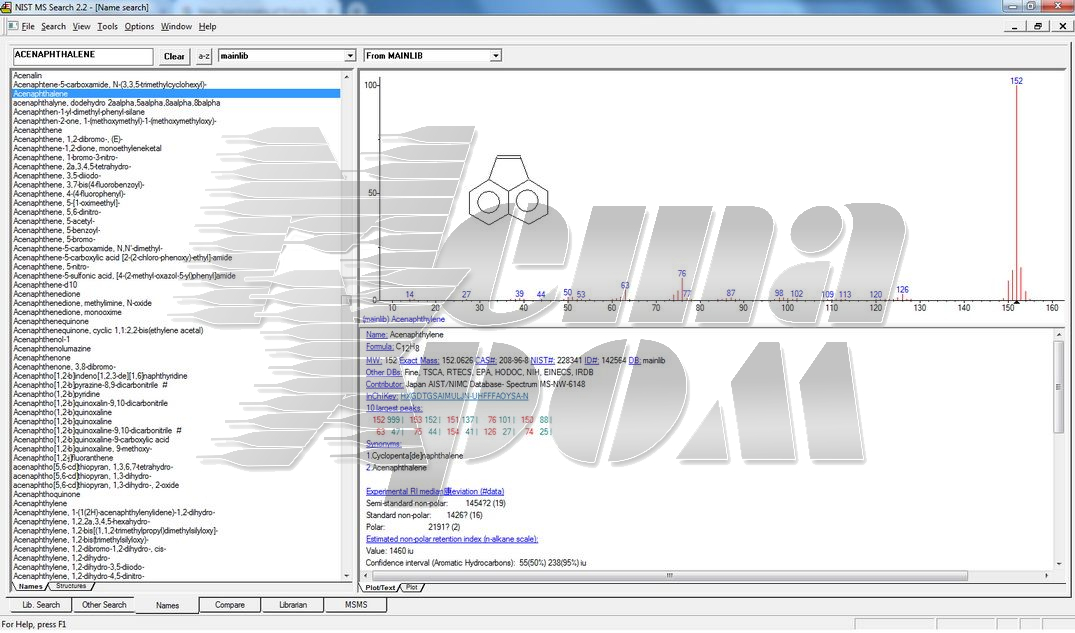
Task: Expand the From MAINLIB dropdown
Action: pyautogui.click(x=495, y=56)
